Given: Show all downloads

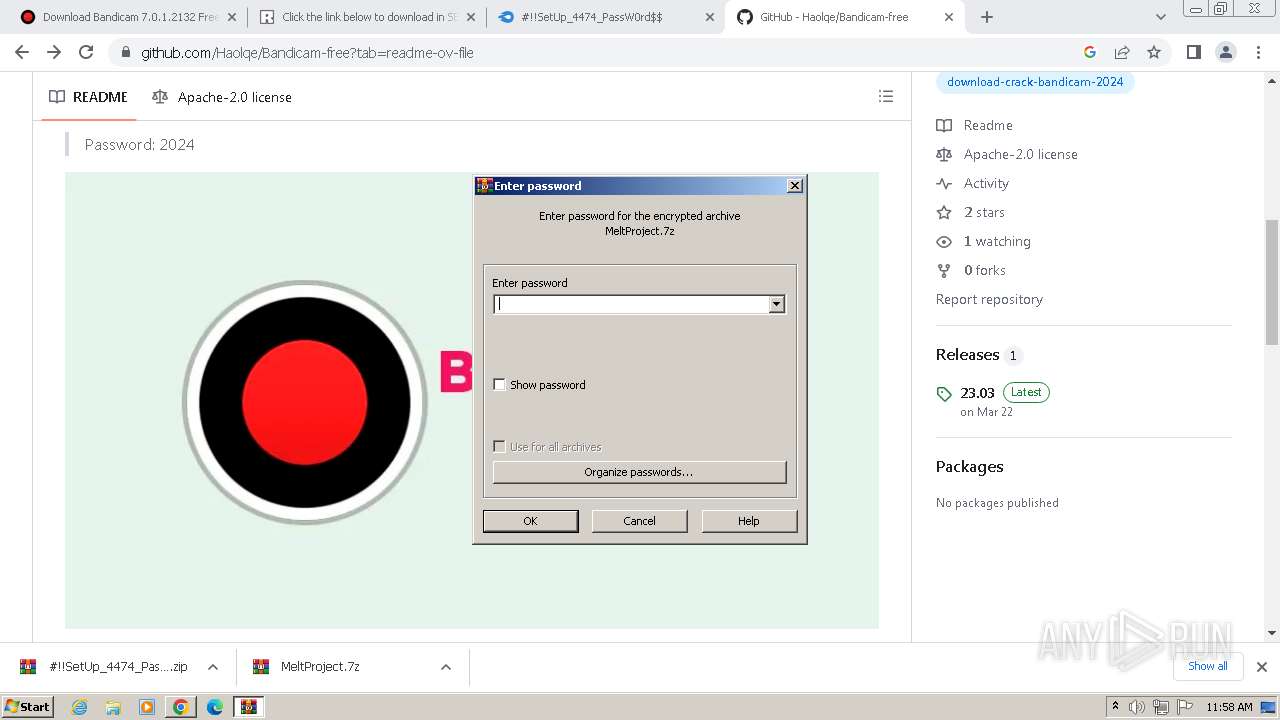Looking at the screenshot, I should 1208,666.
